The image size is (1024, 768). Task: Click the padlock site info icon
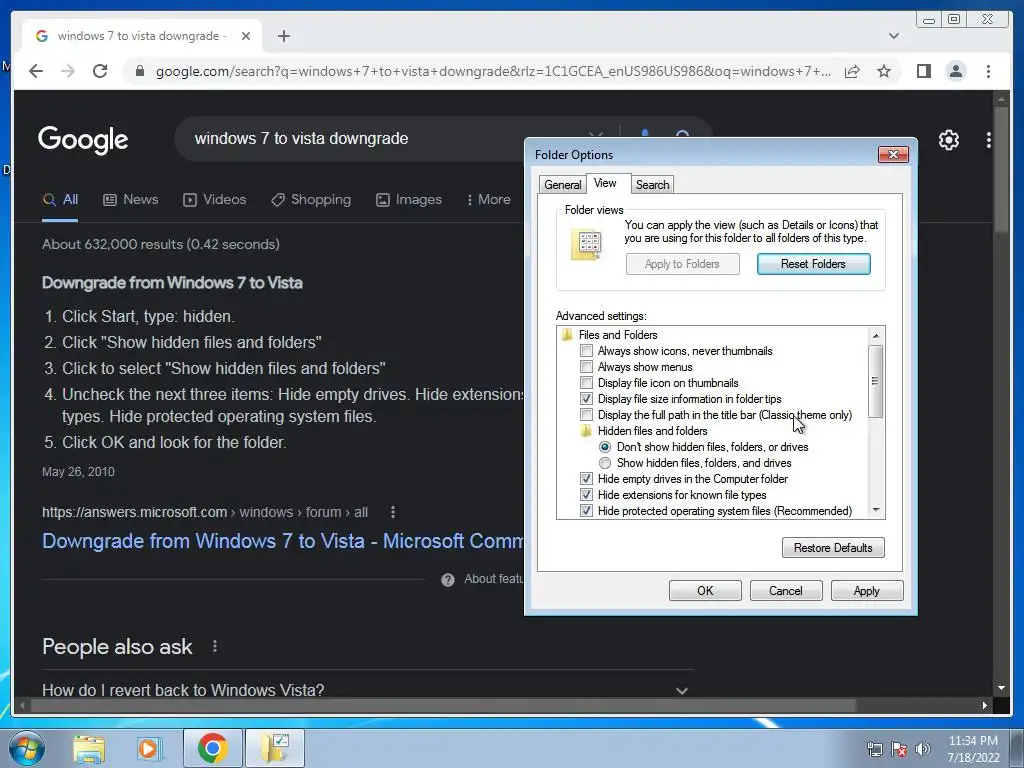click(139, 71)
